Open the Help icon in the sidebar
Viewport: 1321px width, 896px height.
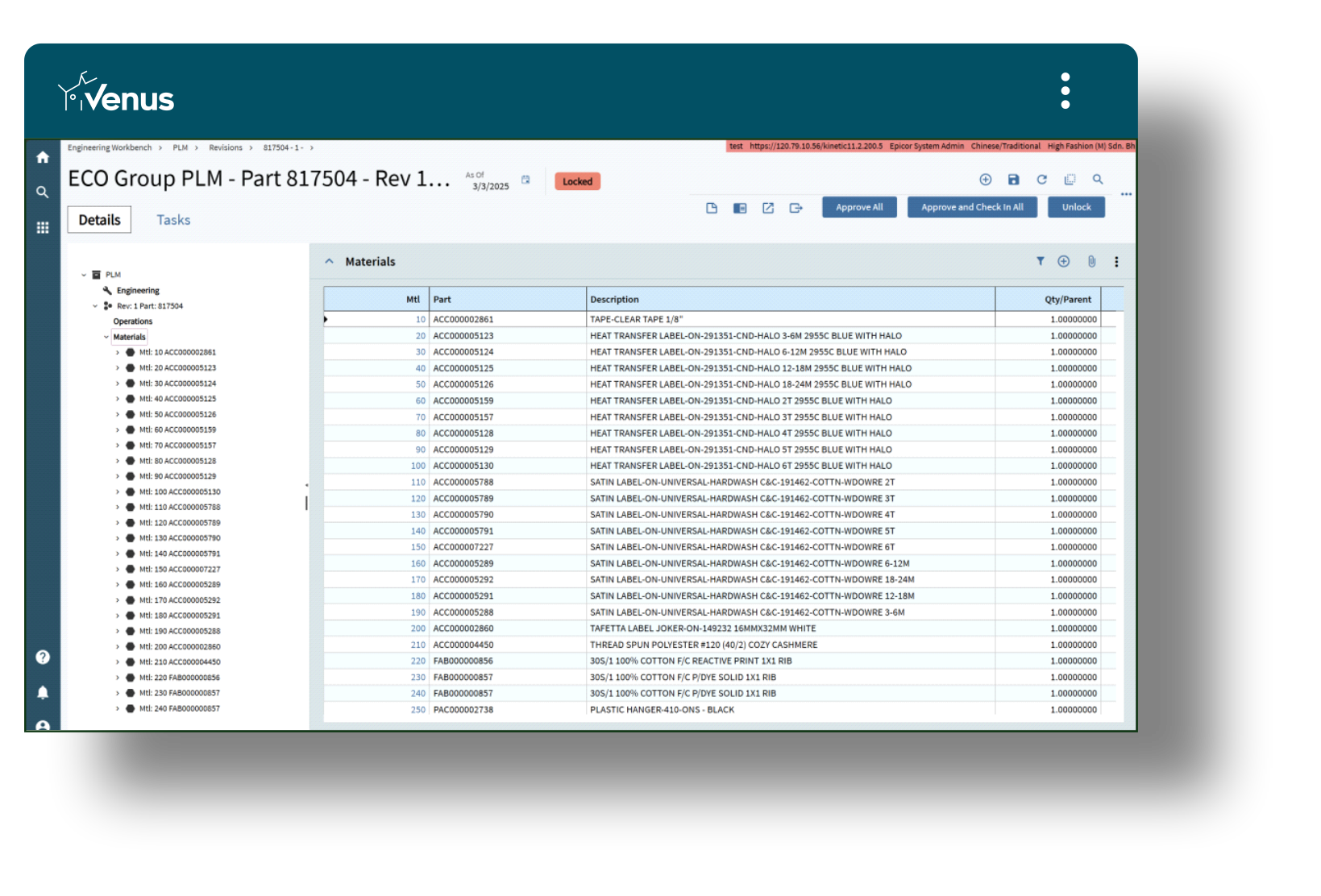tap(43, 657)
